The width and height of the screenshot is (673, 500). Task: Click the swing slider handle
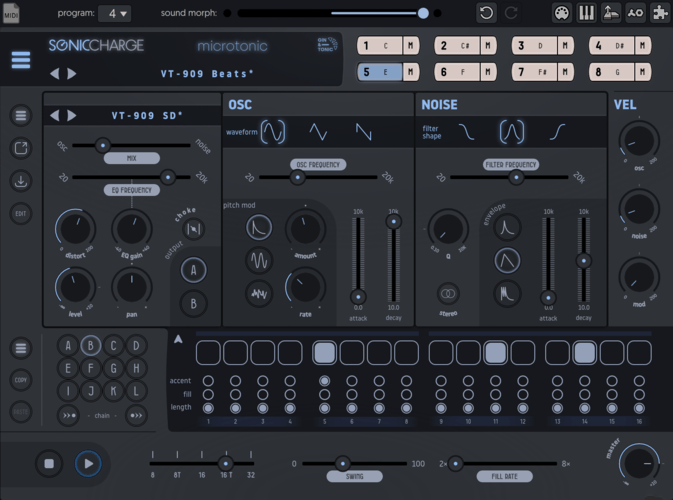coord(342,463)
